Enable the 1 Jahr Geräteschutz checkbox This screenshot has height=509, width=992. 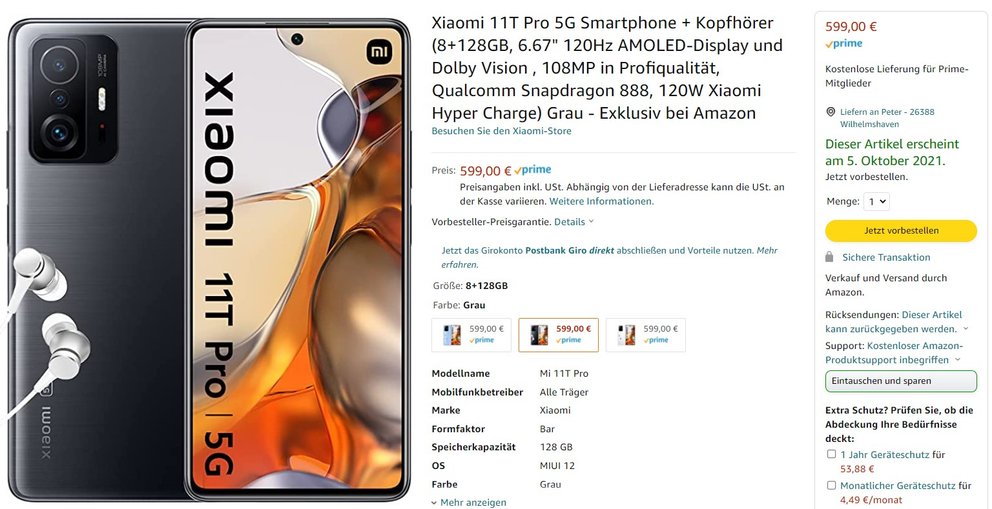click(831, 454)
